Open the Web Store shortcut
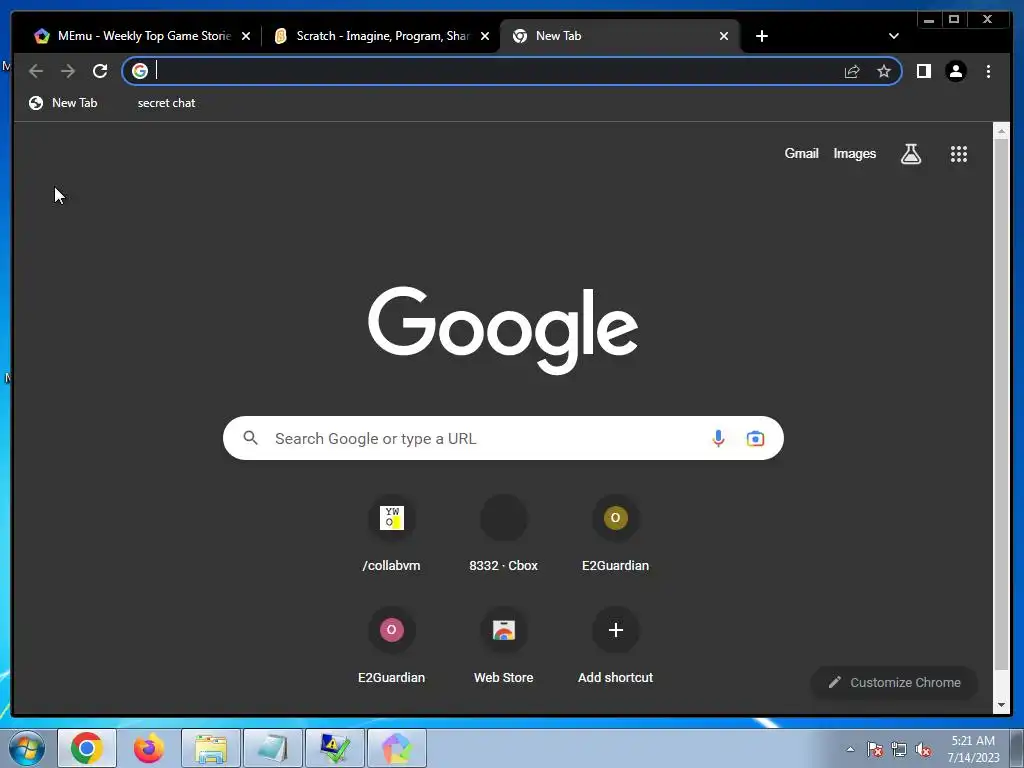 click(x=504, y=645)
